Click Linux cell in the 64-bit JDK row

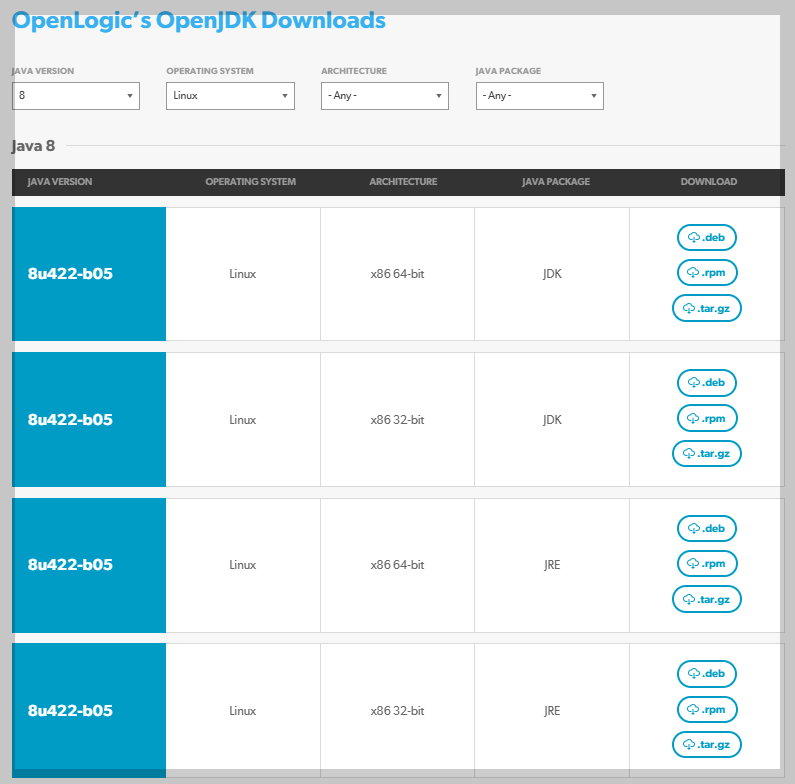click(x=243, y=274)
